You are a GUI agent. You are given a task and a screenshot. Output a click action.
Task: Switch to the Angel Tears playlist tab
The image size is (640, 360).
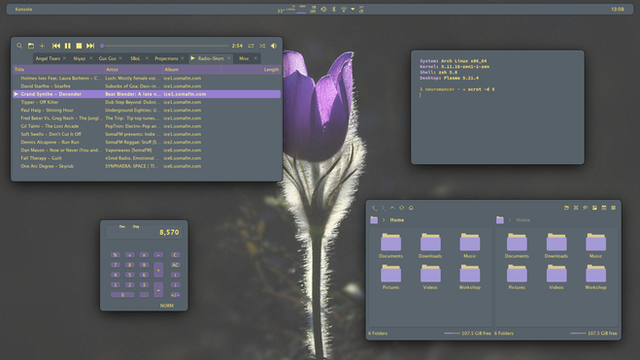[48, 58]
